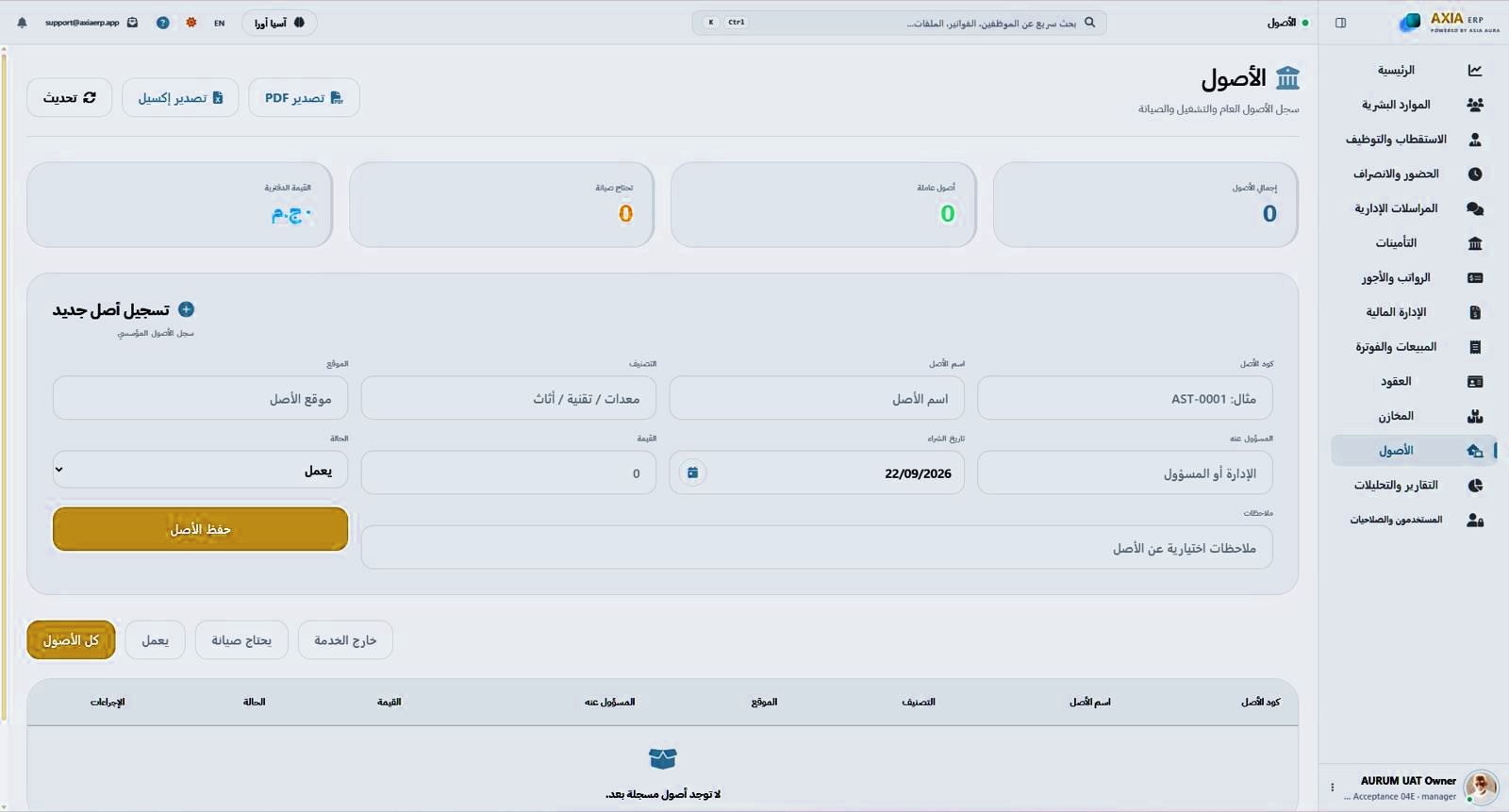Focus the quick search field
This screenshot has height=812, width=1509.
pos(899,23)
